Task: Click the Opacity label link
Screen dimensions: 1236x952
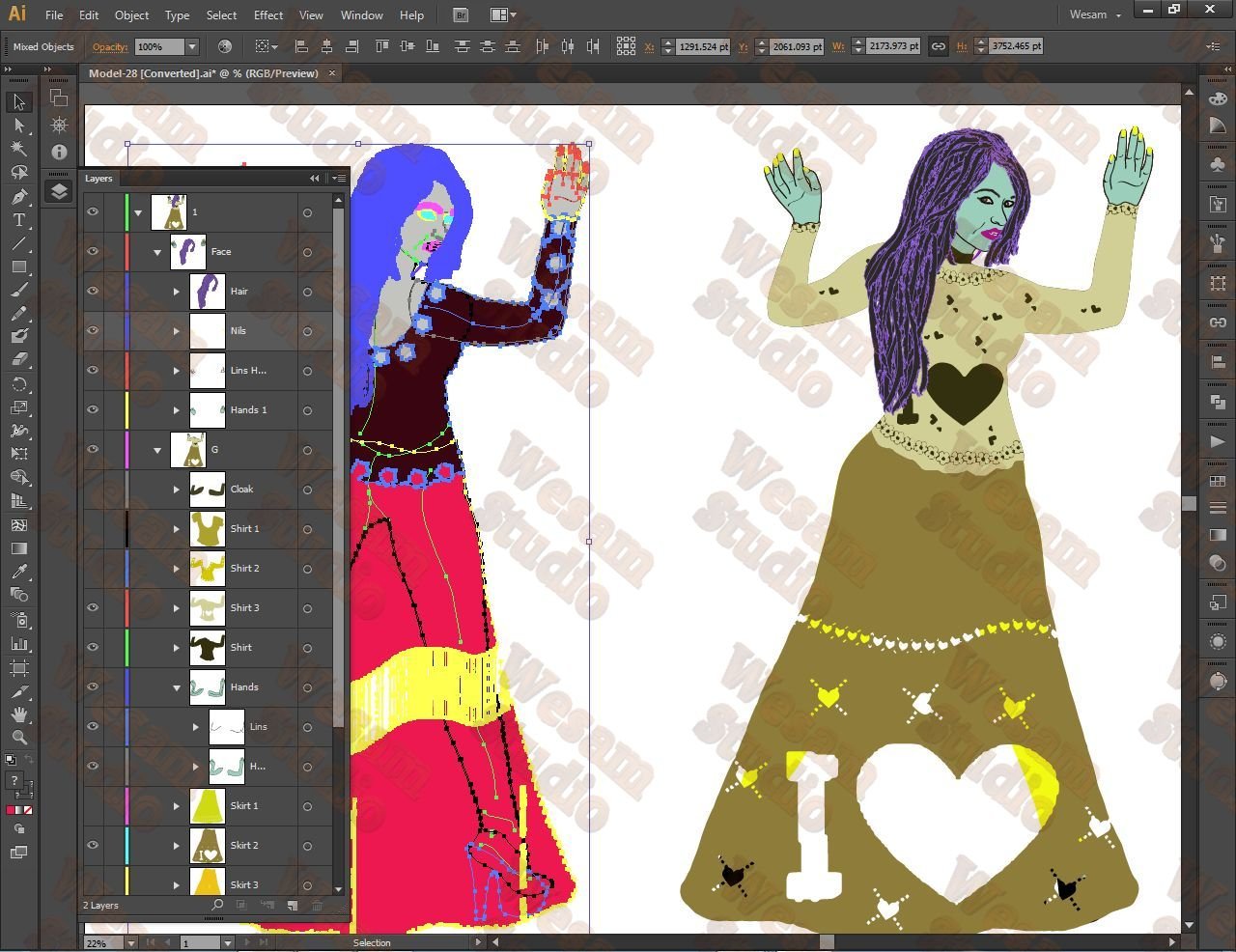Action: (x=110, y=46)
